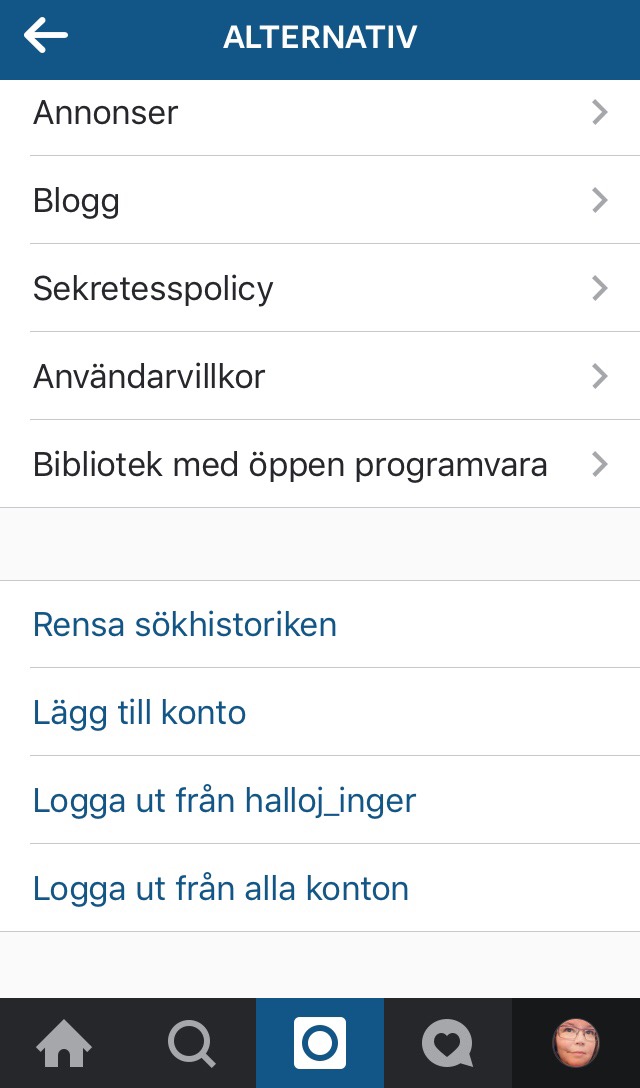Viewport: 640px width, 1088px height.
Task: Click the chevron next to Blogg
Action: 600,201
